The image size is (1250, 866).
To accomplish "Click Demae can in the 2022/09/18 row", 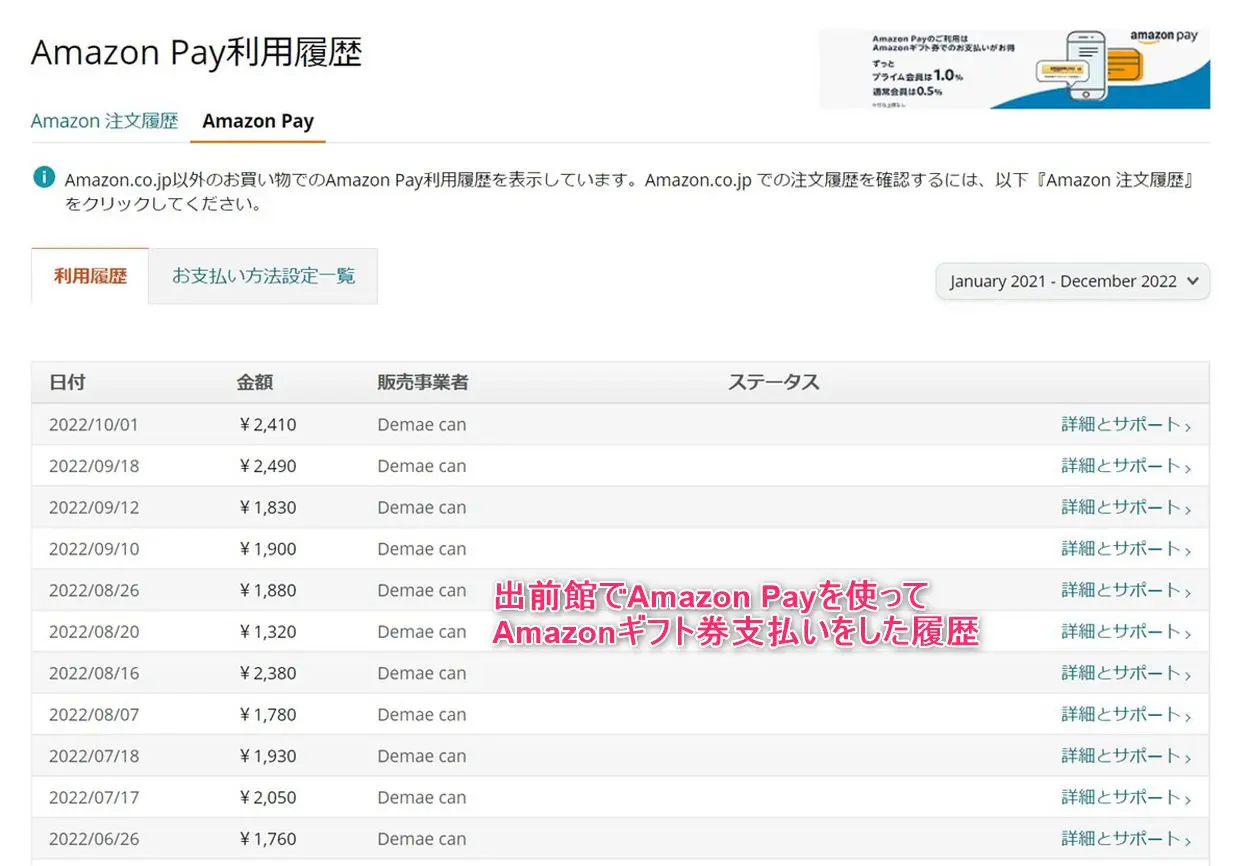I will 422,466.
